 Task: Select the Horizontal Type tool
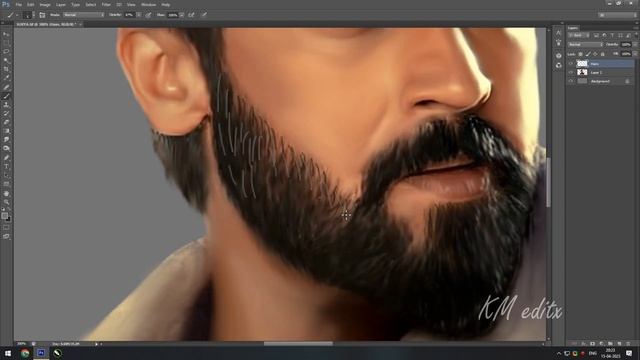click(6, 167)
